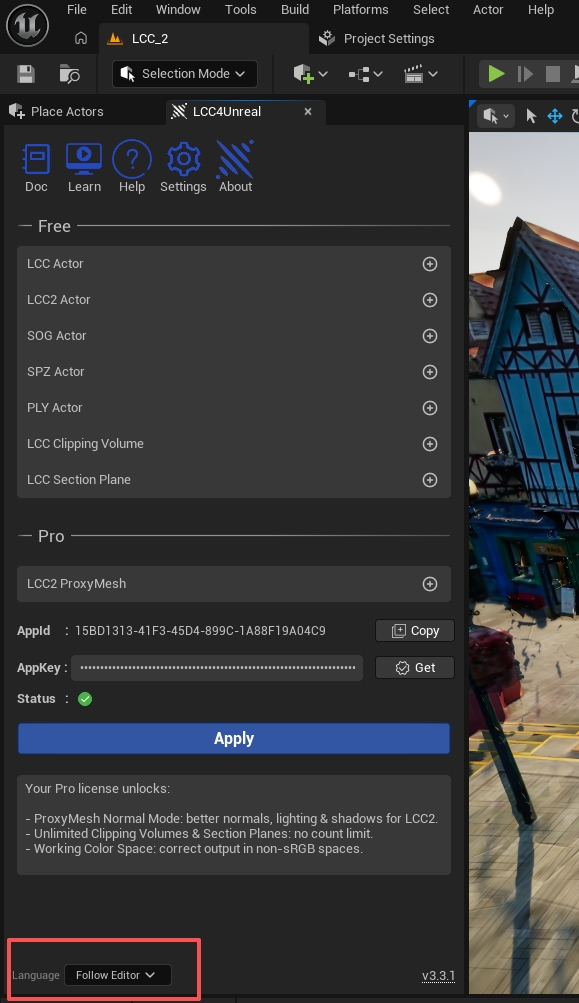
Task: Click the Help question mark icon
Action: coord(132,159)
